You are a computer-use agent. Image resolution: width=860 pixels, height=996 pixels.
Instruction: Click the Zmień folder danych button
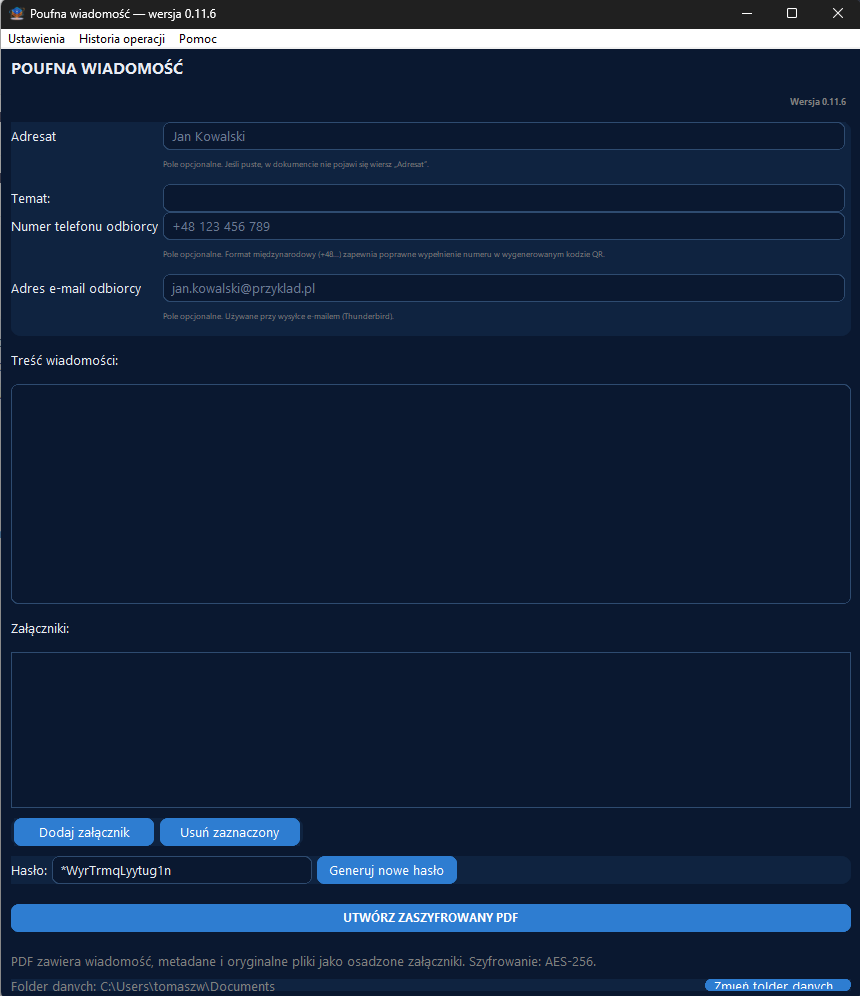(x=777, y=986)
